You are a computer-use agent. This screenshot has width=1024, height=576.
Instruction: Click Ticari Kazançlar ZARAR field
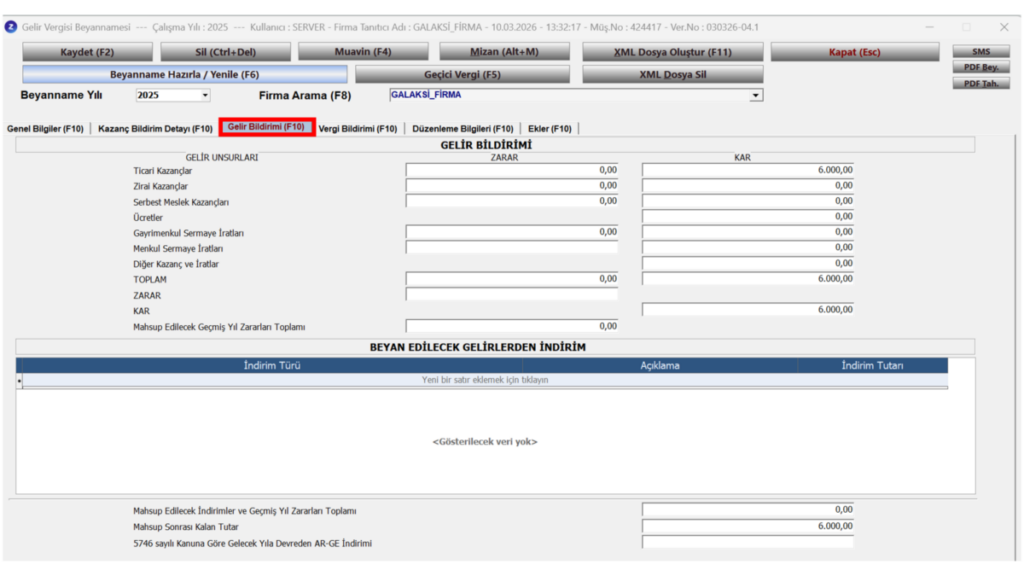click(511, 170)
